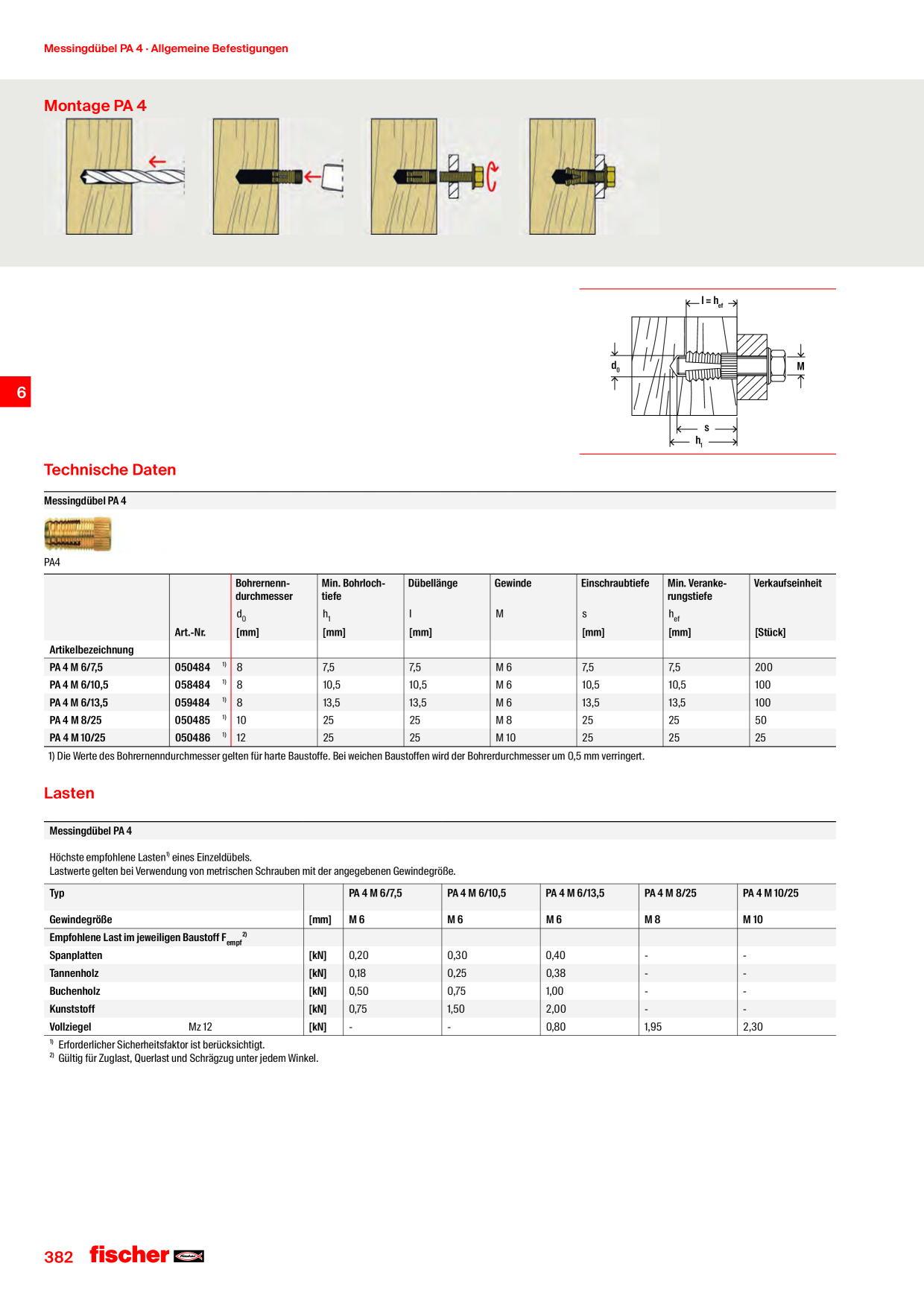Viewport: 924px width, 1307px height.
Task: Click the 'Bohrernenn-durchmesser' column header
Action: point(264,589)
